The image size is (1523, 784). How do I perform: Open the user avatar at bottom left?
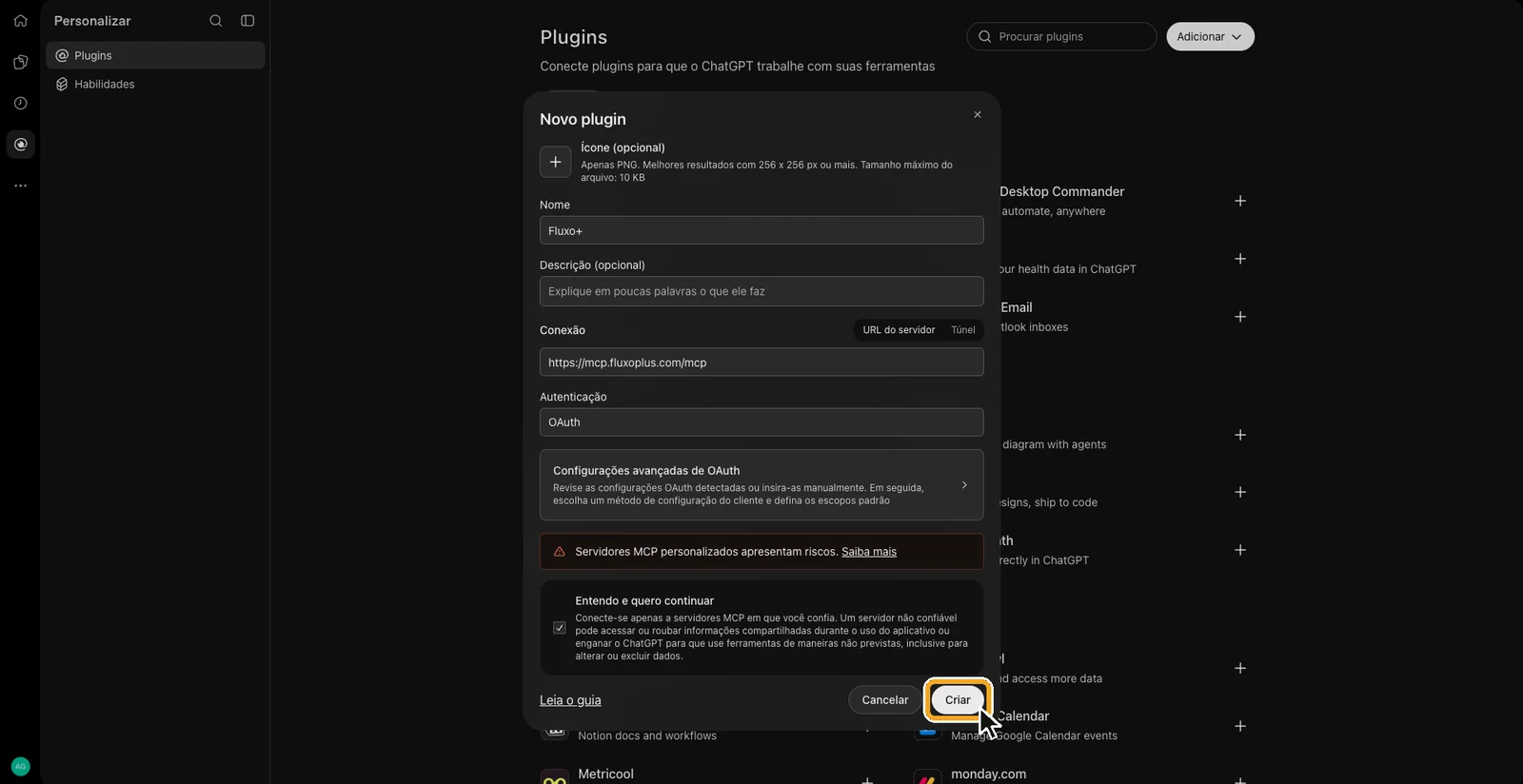coord(20,766)
